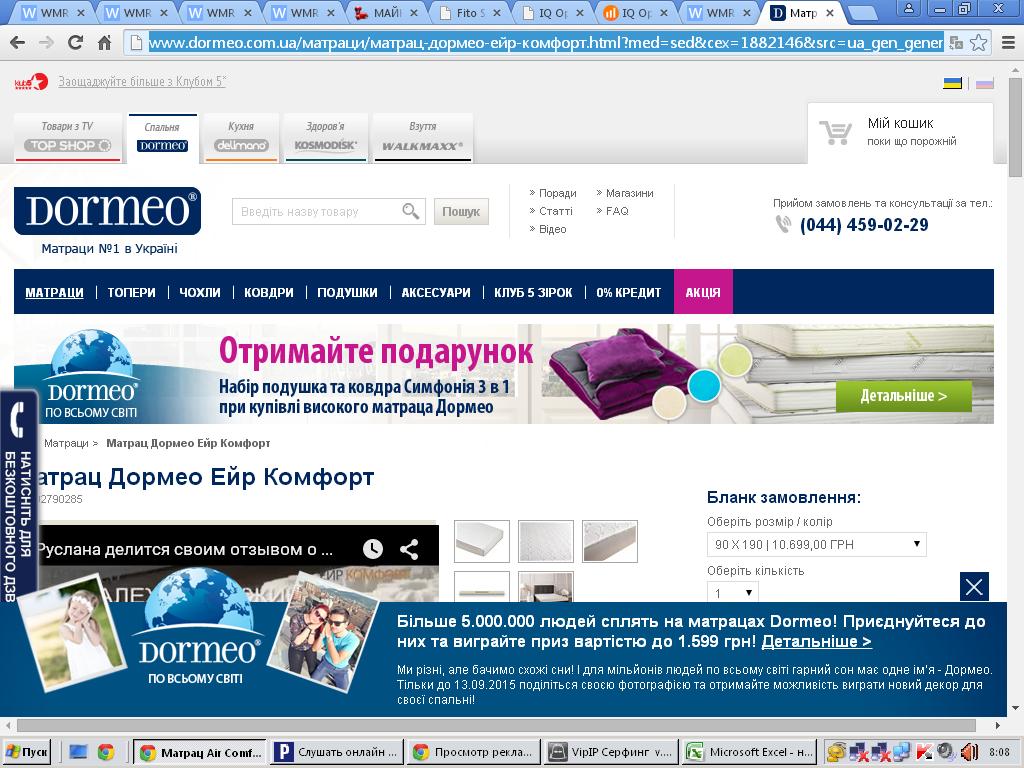This screenshot has height=768, width=1024.
Task: Click Заощаджуйте більше з Клубом 5* link
Action: (142, 82)
